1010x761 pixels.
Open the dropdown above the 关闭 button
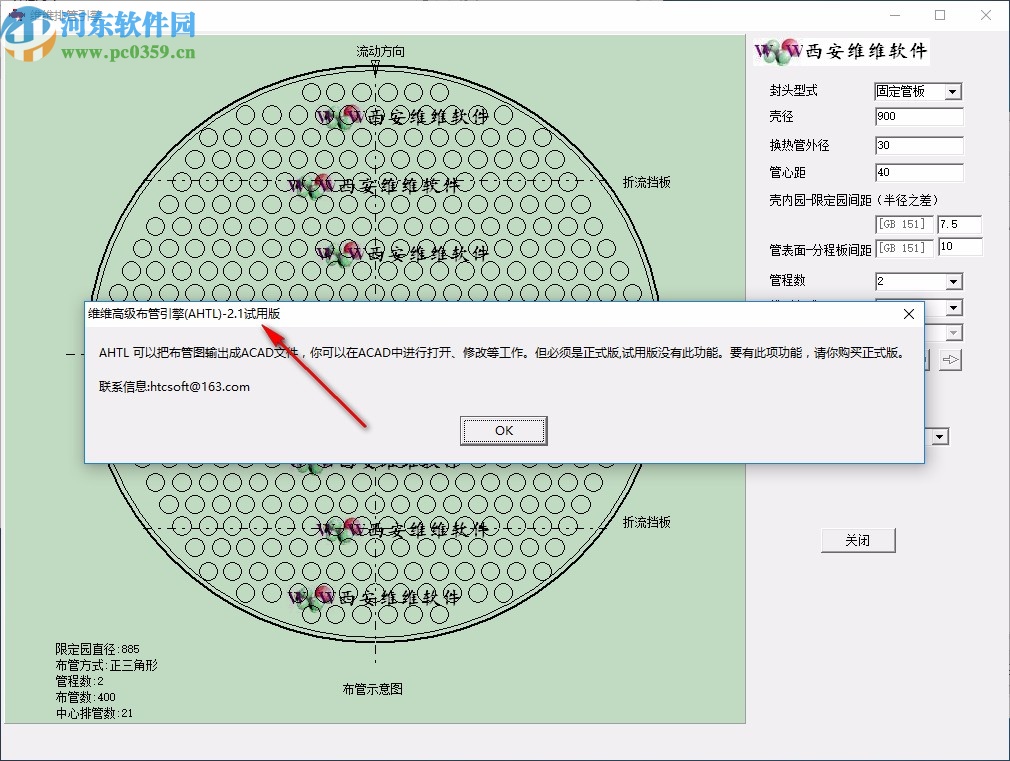[x=940, y=436]
